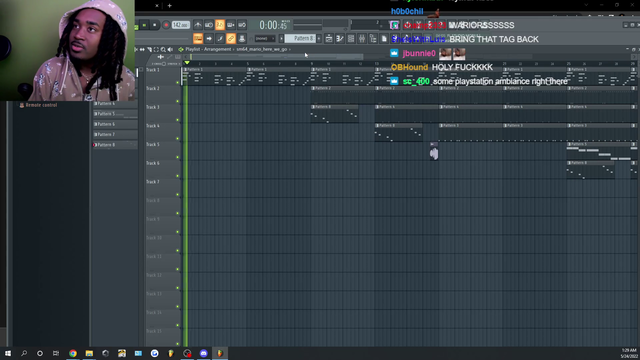Click the step edit pencil icon
The width and height of the screenshot is (640, 360).
coord(220,39)
